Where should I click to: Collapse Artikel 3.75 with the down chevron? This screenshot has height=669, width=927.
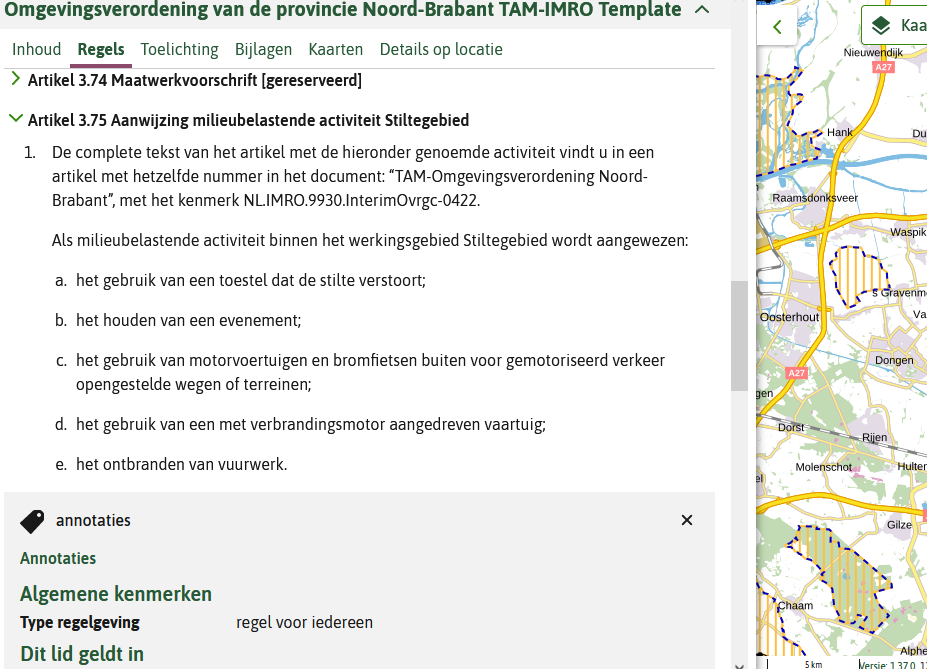16,119
